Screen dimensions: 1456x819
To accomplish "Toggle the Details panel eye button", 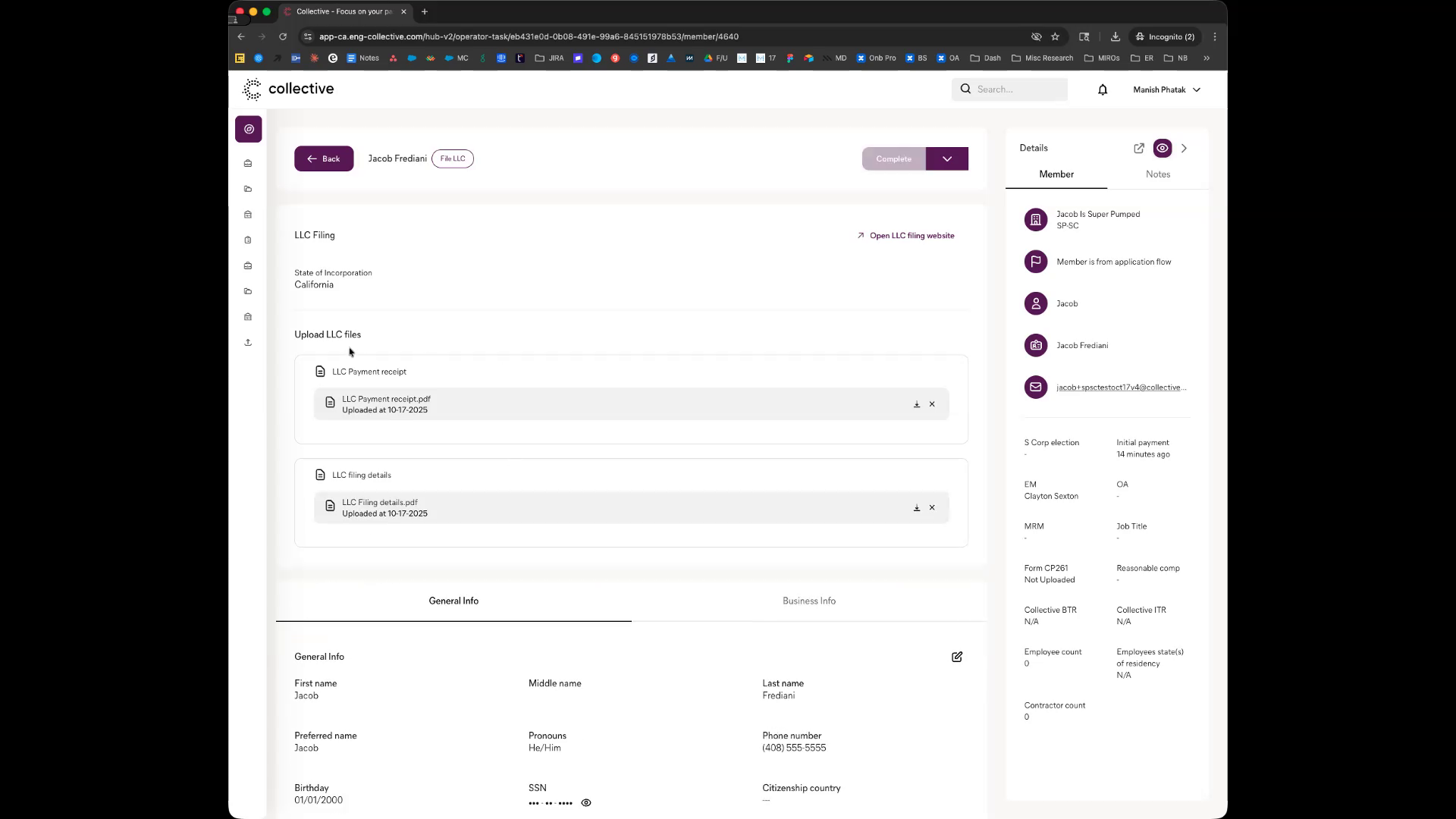I will click(x=1162, y=149).
